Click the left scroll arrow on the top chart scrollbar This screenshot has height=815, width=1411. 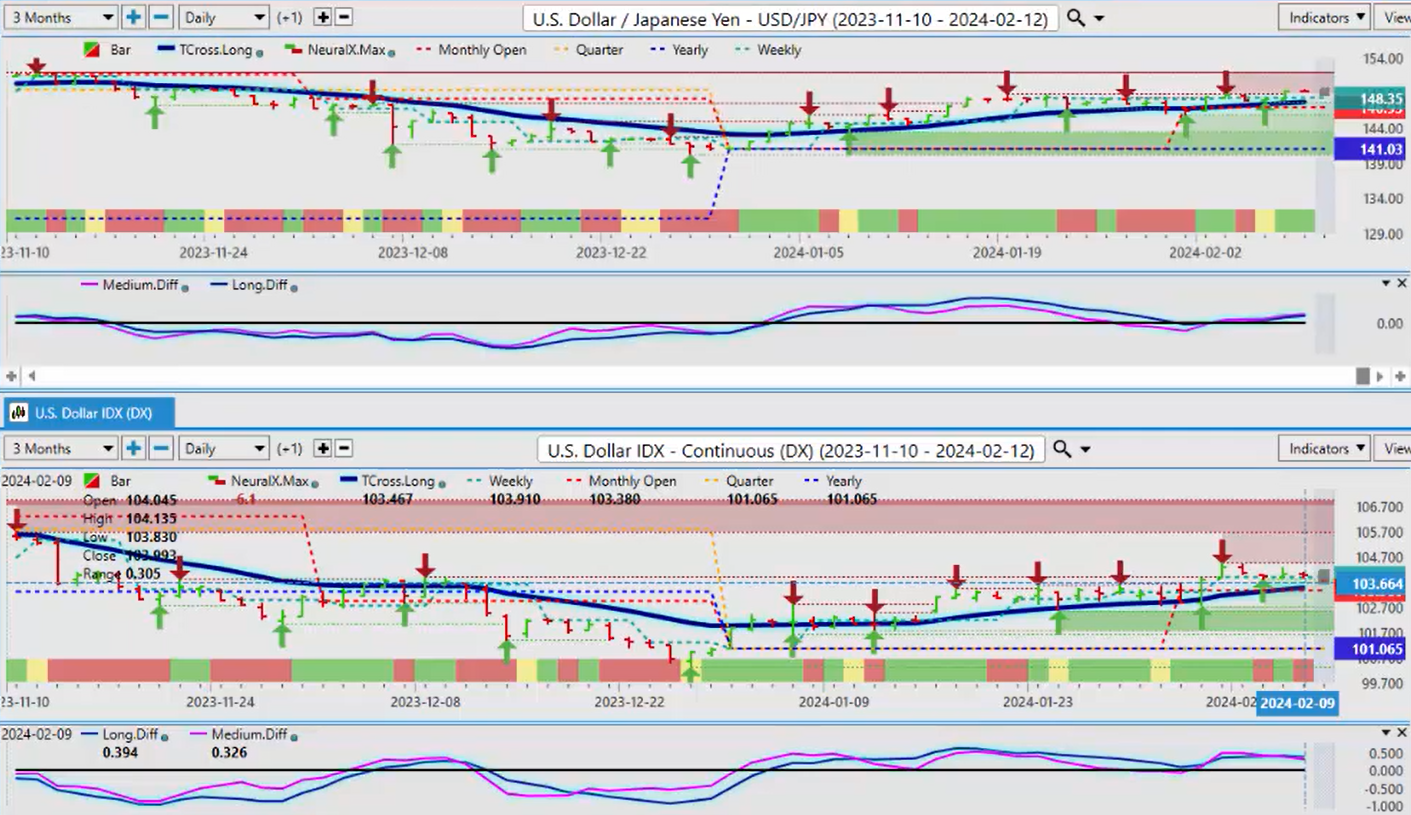pos(31,376)
